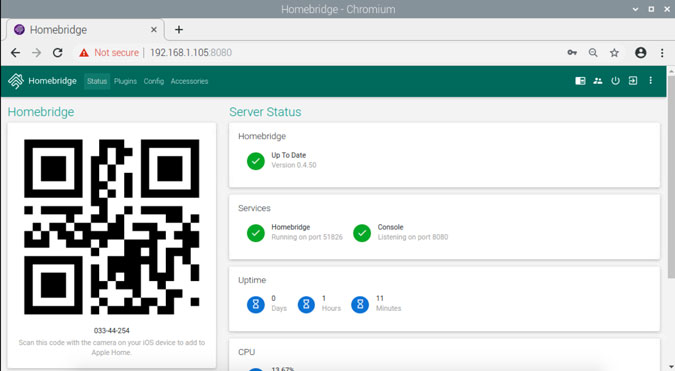675x371 pixels.
Task: Click the Running on port 51826 text
Action: [307, 237]
